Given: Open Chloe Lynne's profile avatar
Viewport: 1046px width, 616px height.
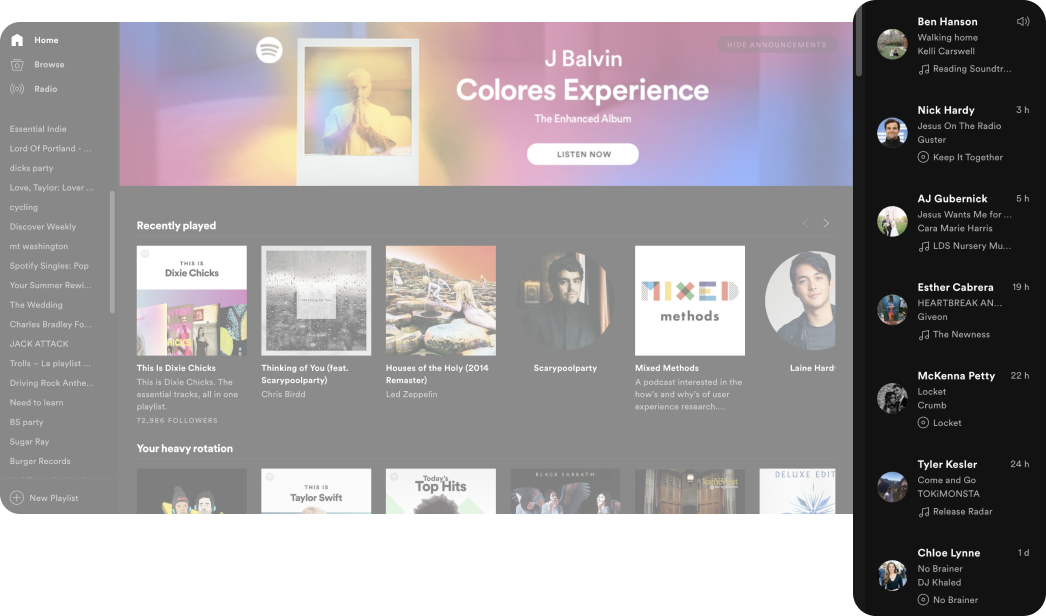Looking at the screenshot, I should [892, 575].
